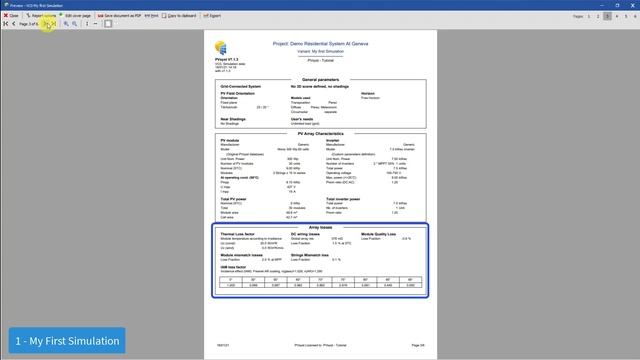The height and width of the screenshot is (360, 640).
Task: Click the Export button
Action: pos(212,16)
